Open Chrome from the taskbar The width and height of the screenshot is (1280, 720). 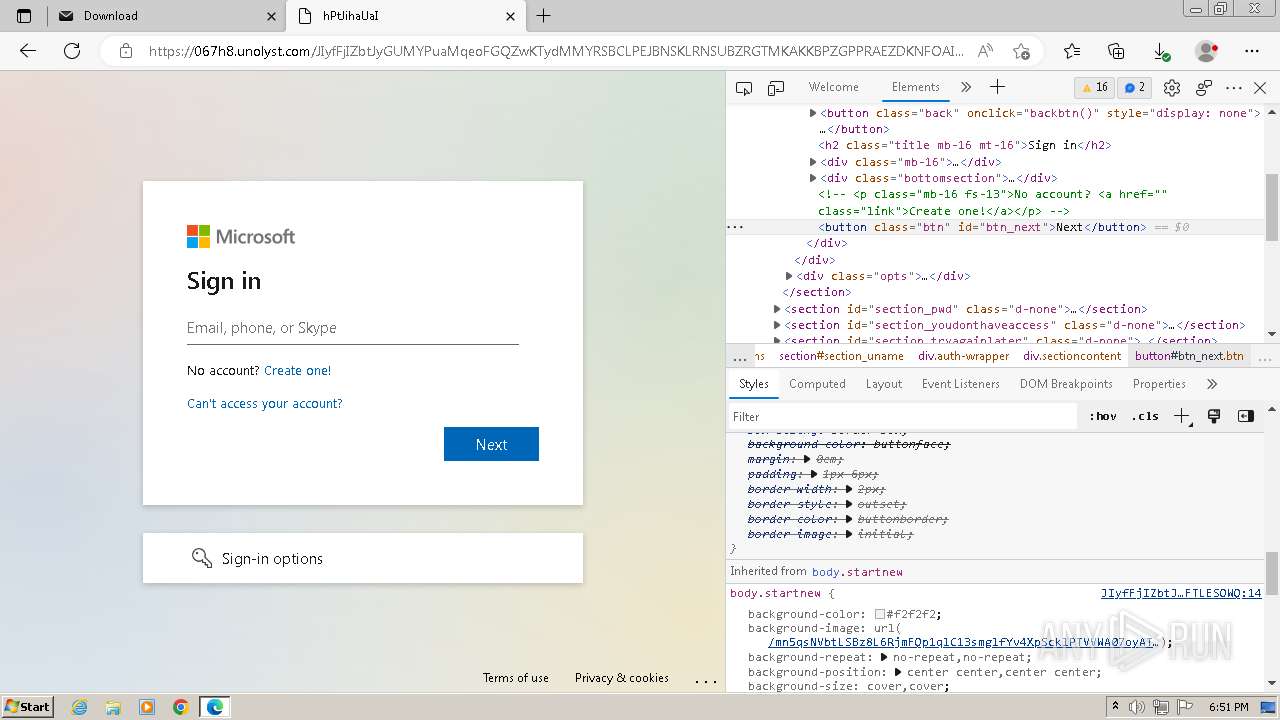(x=180, y=707)
